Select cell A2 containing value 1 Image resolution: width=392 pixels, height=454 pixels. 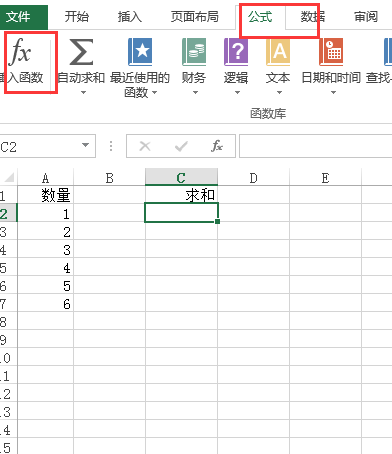click(x=45, y=213)
